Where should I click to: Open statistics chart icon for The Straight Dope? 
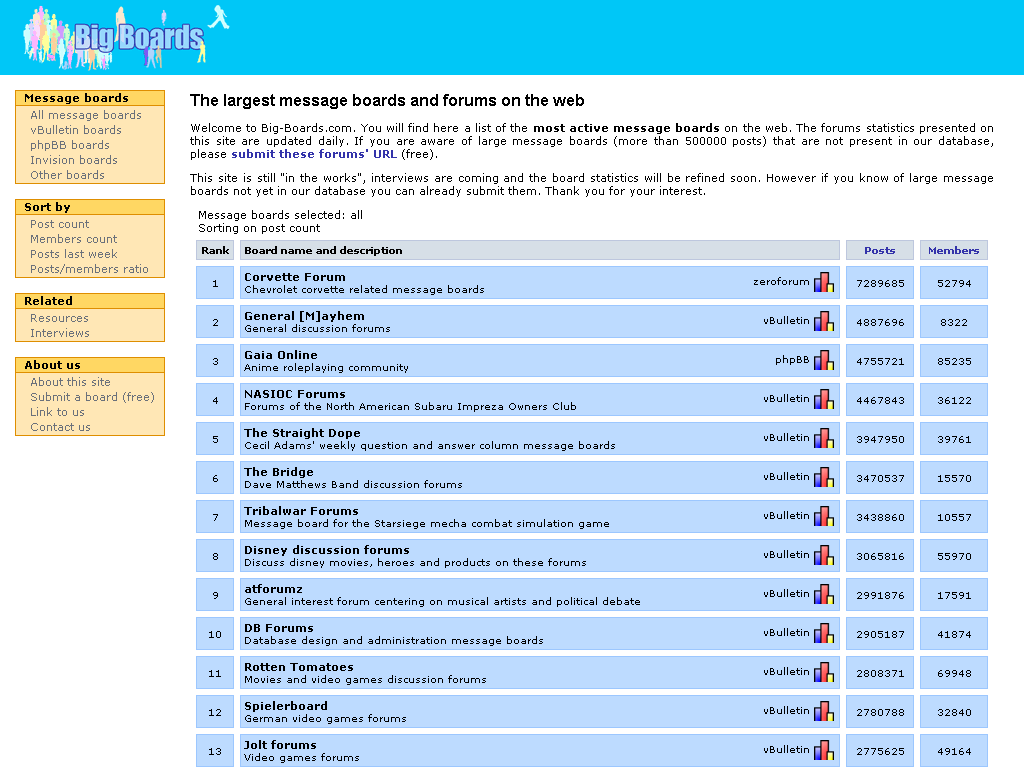pyautogui.click(x=824, y=438)
